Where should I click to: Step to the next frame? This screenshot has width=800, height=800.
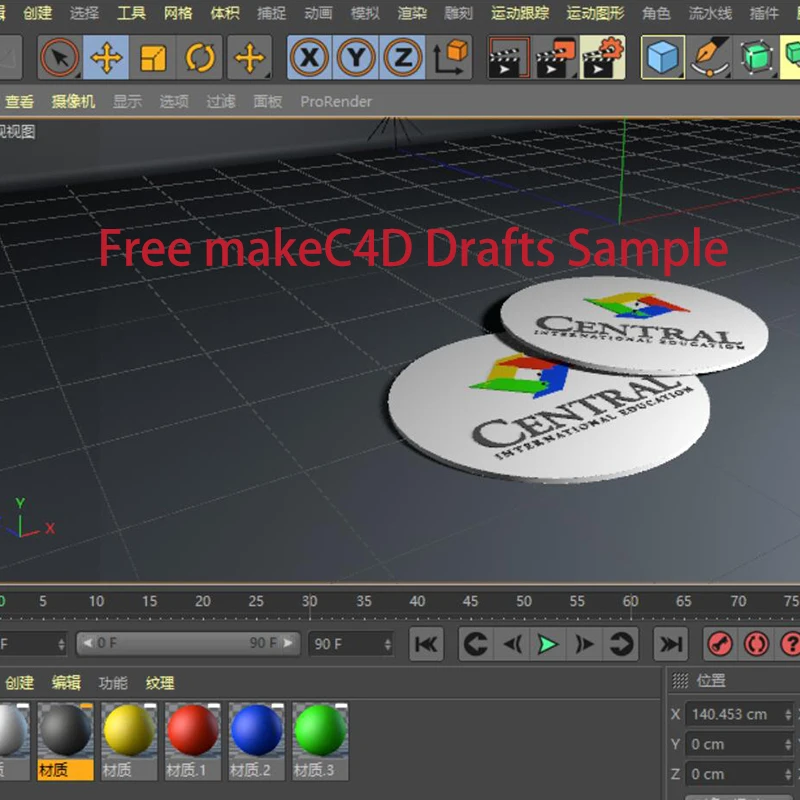point(584,644)
